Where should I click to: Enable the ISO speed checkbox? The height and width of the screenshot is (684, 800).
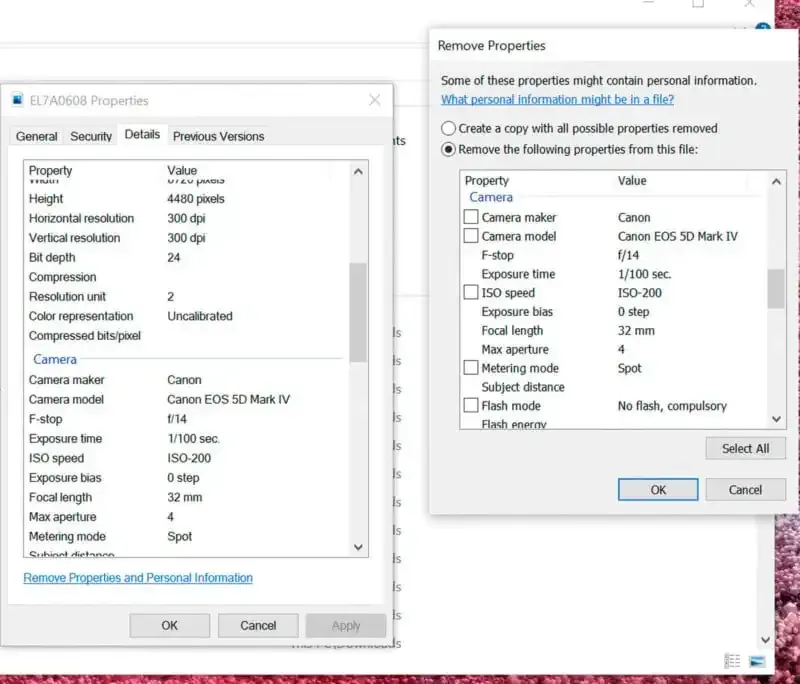[471, 293]
